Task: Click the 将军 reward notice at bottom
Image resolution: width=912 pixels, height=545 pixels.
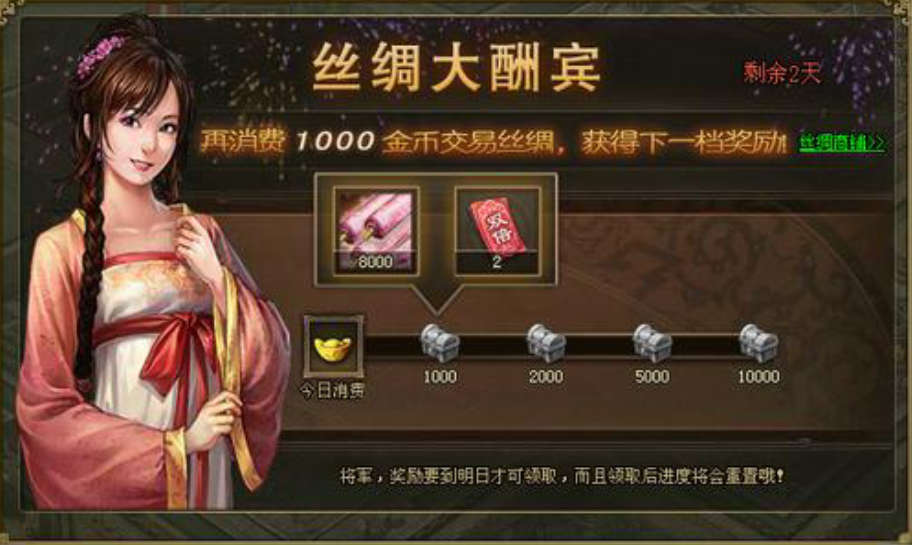Action: [562, 477]
